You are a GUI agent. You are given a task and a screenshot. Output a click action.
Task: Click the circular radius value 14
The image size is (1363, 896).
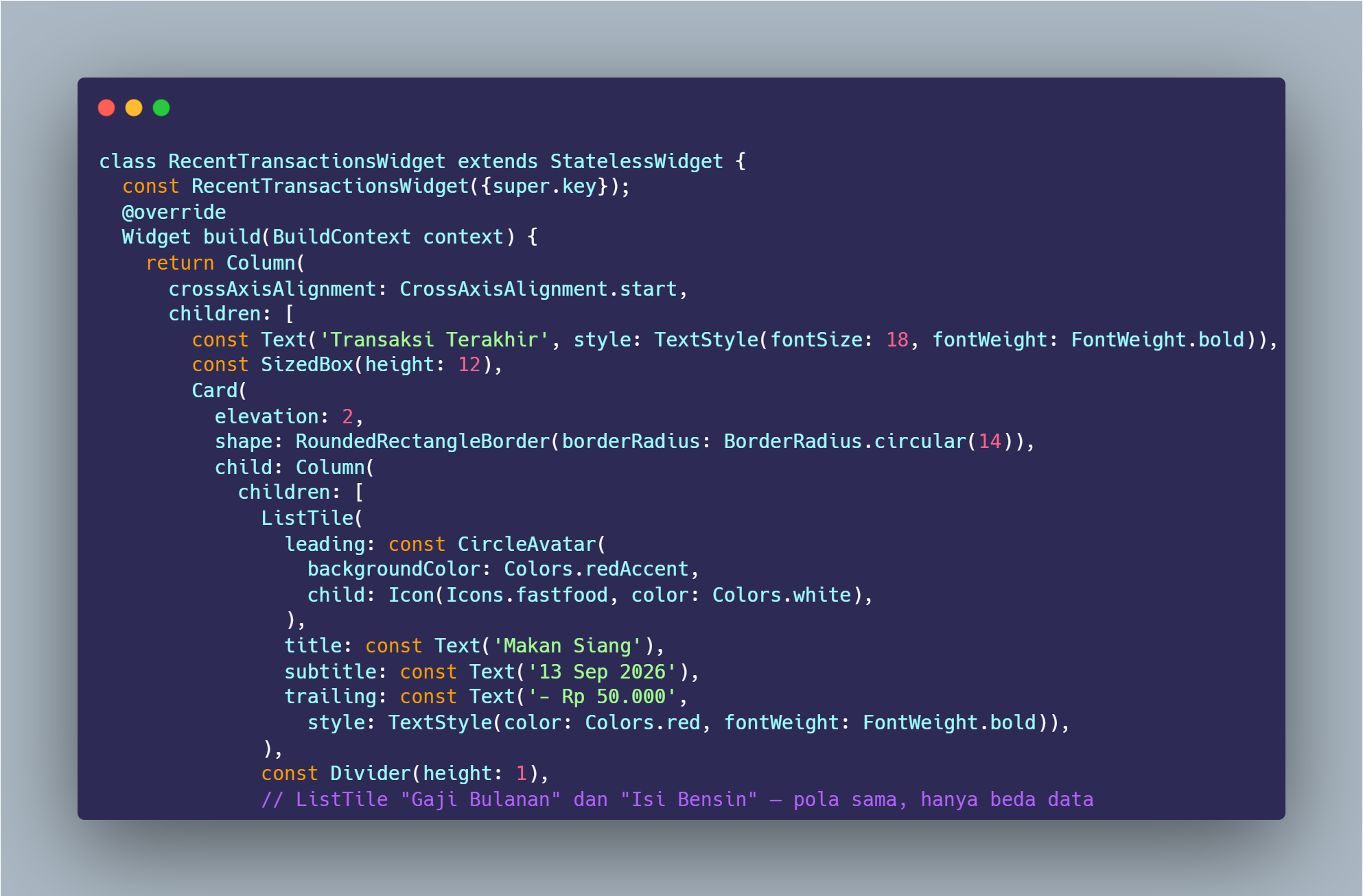click(990, 441)
